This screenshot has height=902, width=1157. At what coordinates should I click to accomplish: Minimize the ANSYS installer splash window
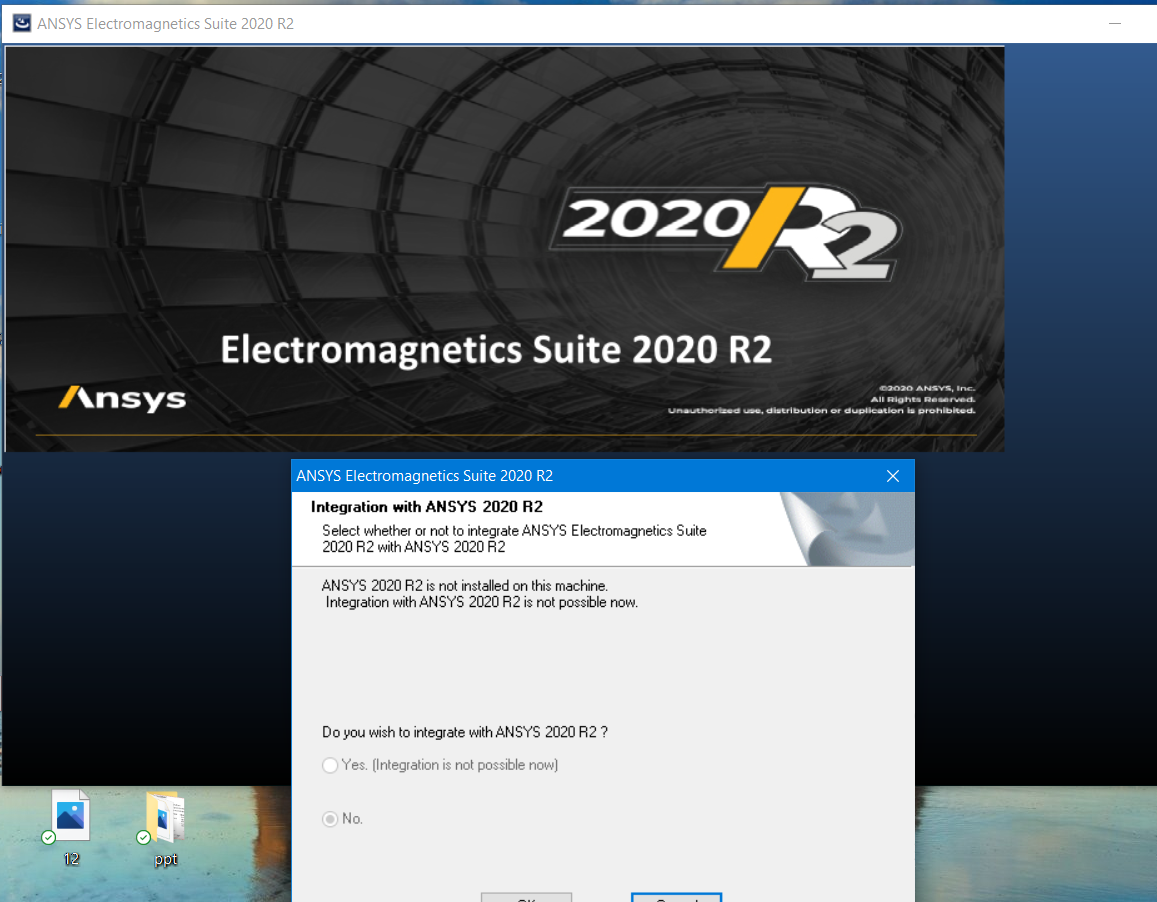[x=1114, y=24]
